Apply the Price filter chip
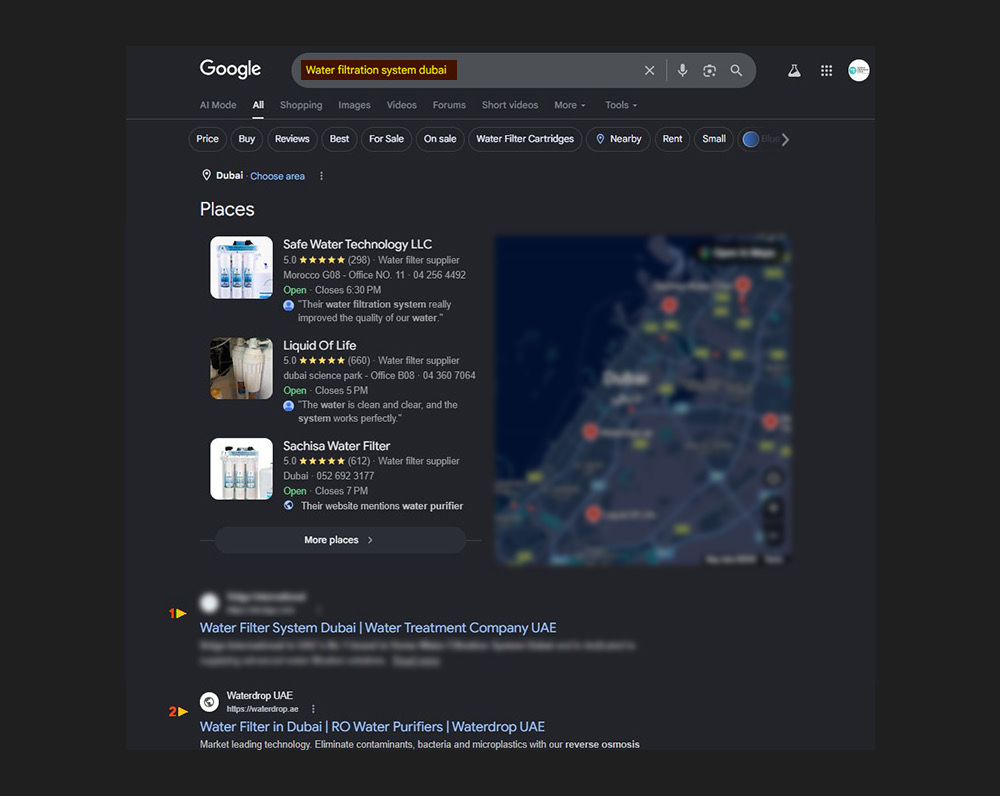 [x=207, y=139]
